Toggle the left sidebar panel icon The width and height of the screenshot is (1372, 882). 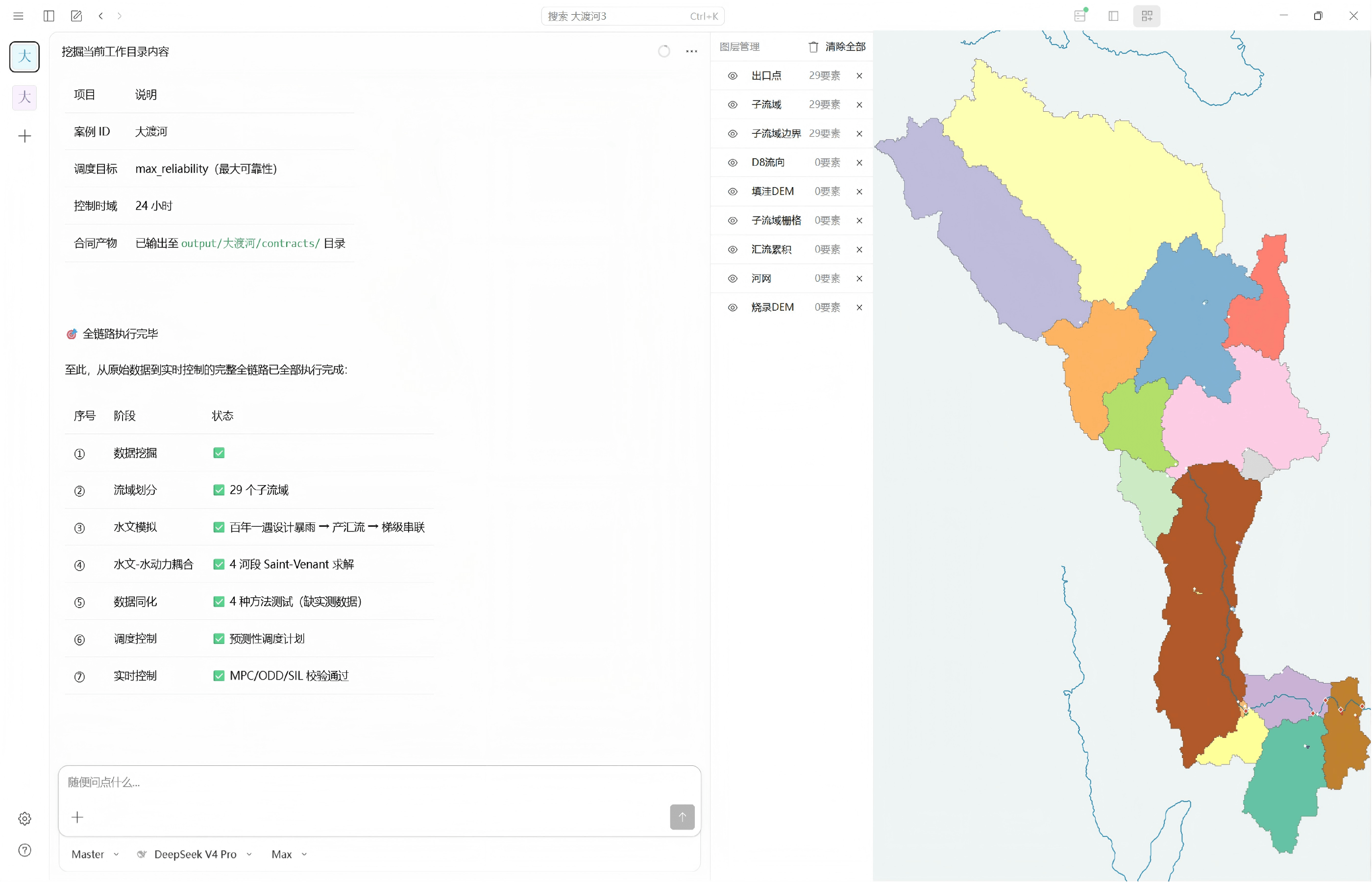point(49,16)
